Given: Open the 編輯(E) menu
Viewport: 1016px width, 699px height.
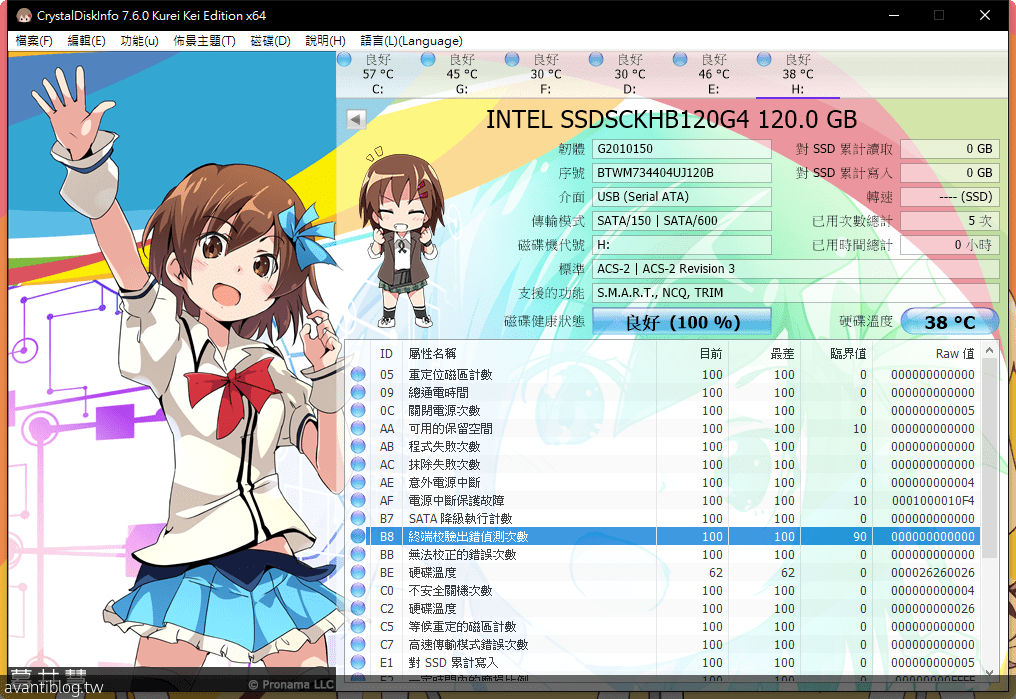Looking at the screenshot, I should point(86,41).
